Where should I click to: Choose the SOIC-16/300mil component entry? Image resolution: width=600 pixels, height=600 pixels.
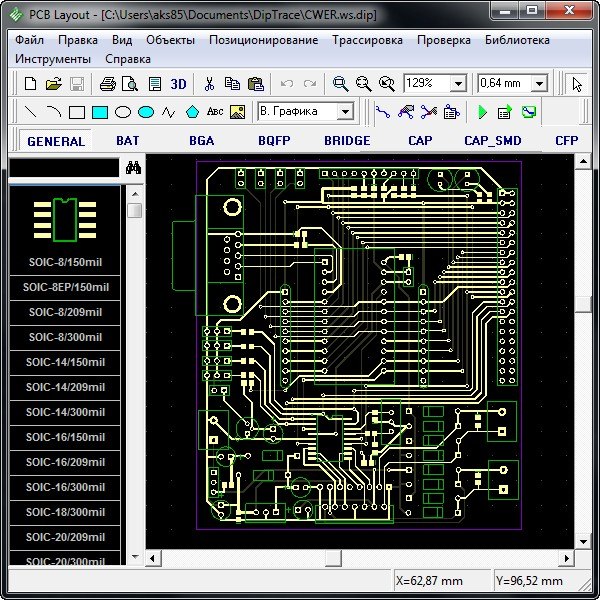[65, 487]
